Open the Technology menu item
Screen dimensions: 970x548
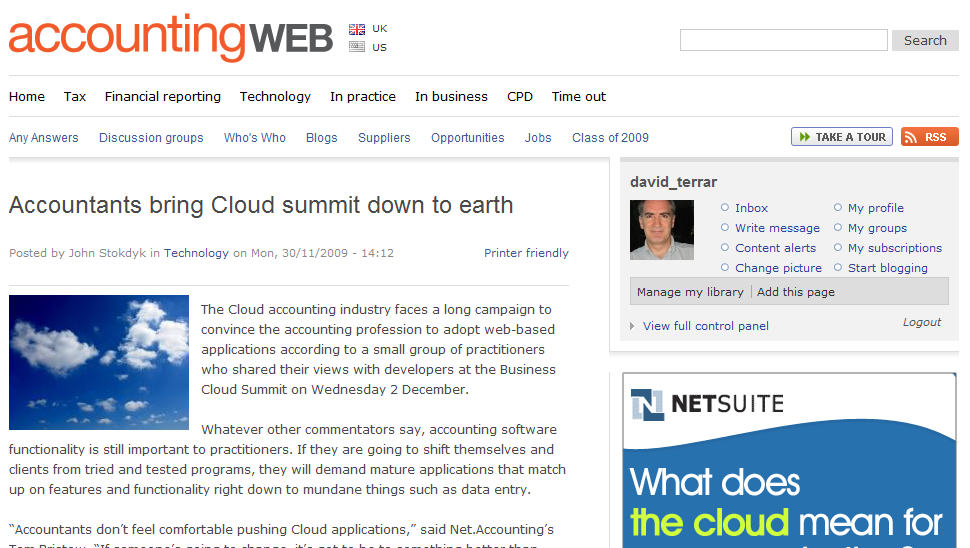[x=275, y=97]
